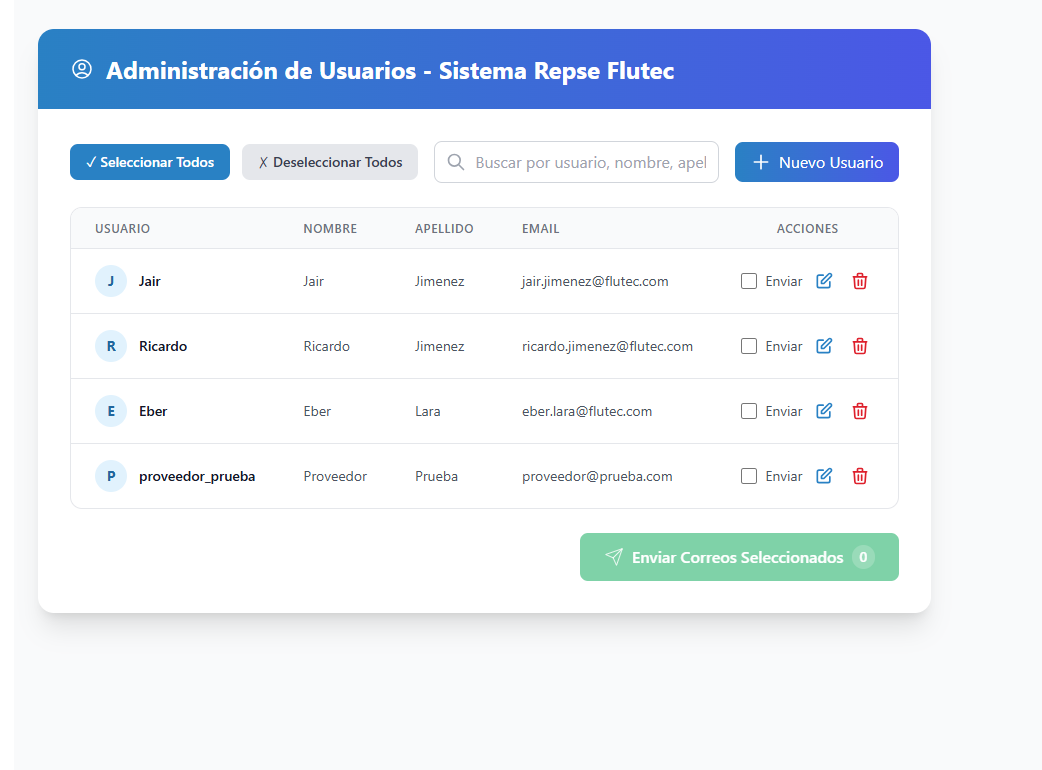
Task: Click the nombre Proveedor cell
Action: 335,476
